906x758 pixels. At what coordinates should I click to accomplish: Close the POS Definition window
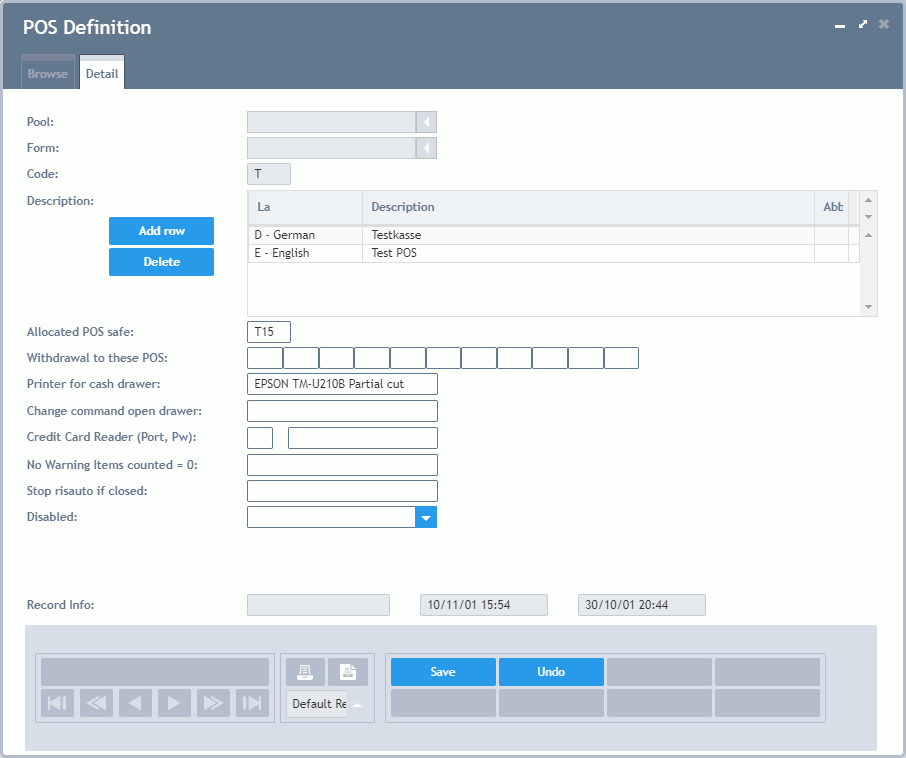click(883, 24)
